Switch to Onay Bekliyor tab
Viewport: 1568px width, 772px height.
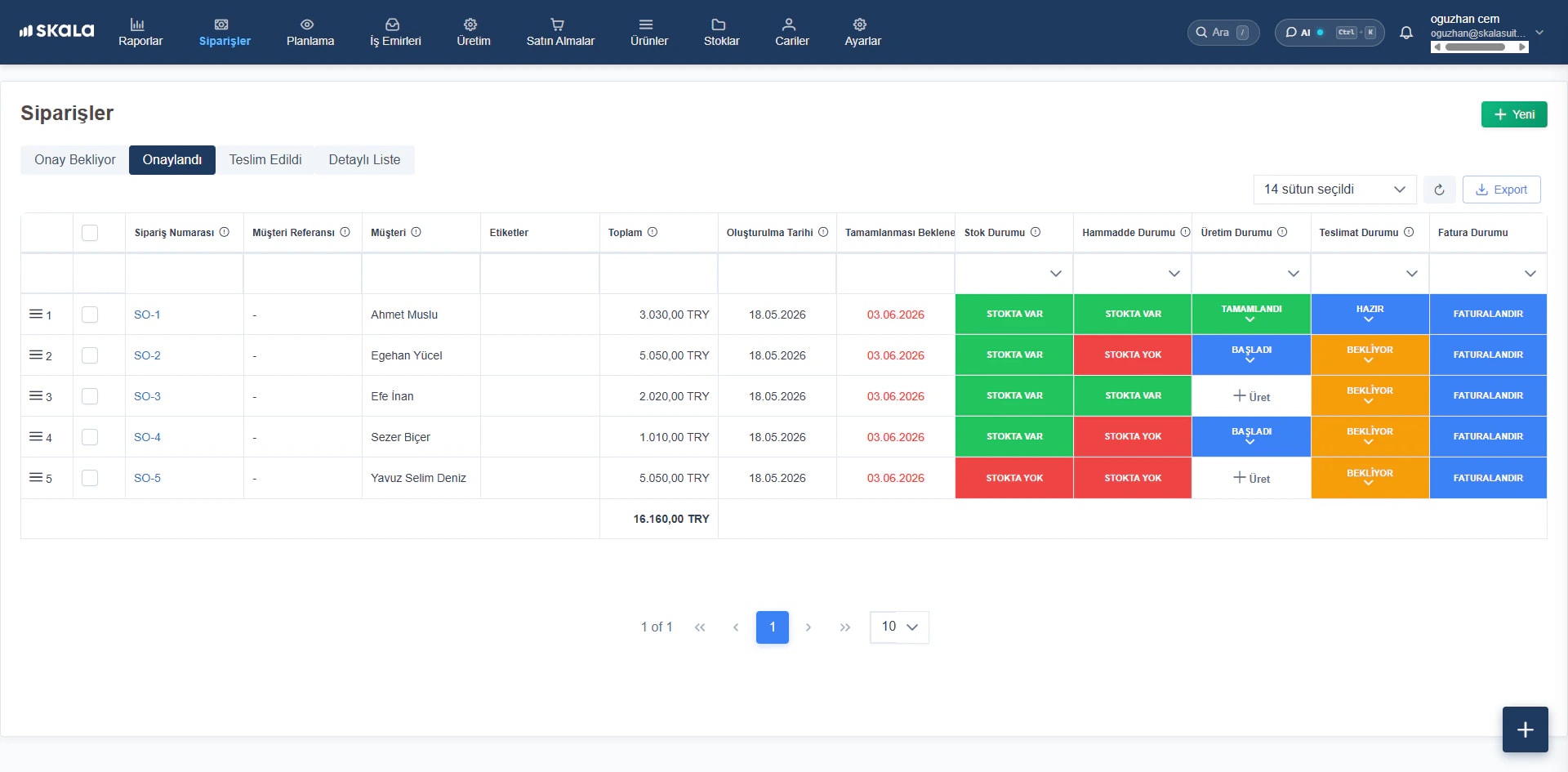point(75,160)
